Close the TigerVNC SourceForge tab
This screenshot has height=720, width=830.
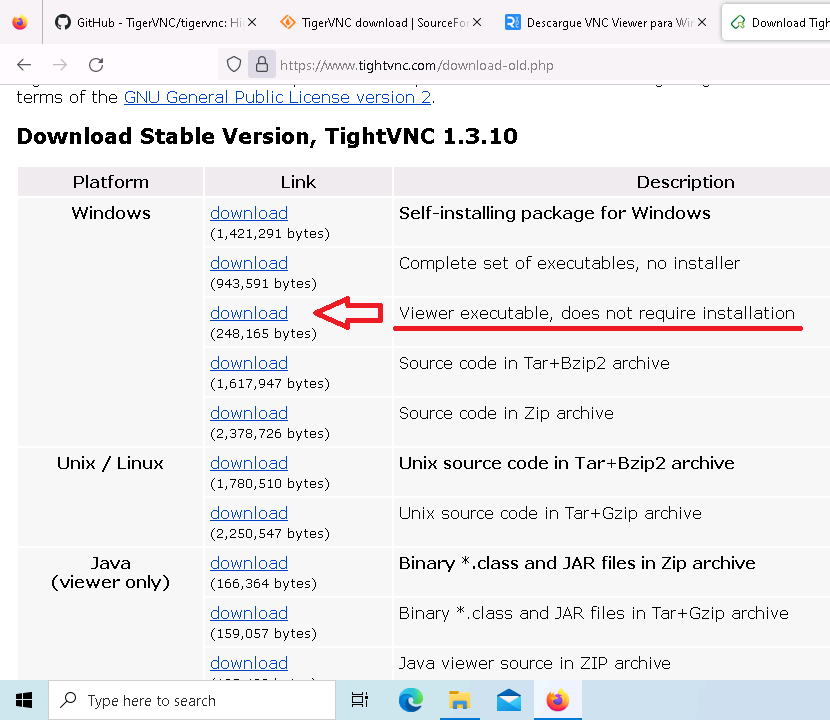477,22
